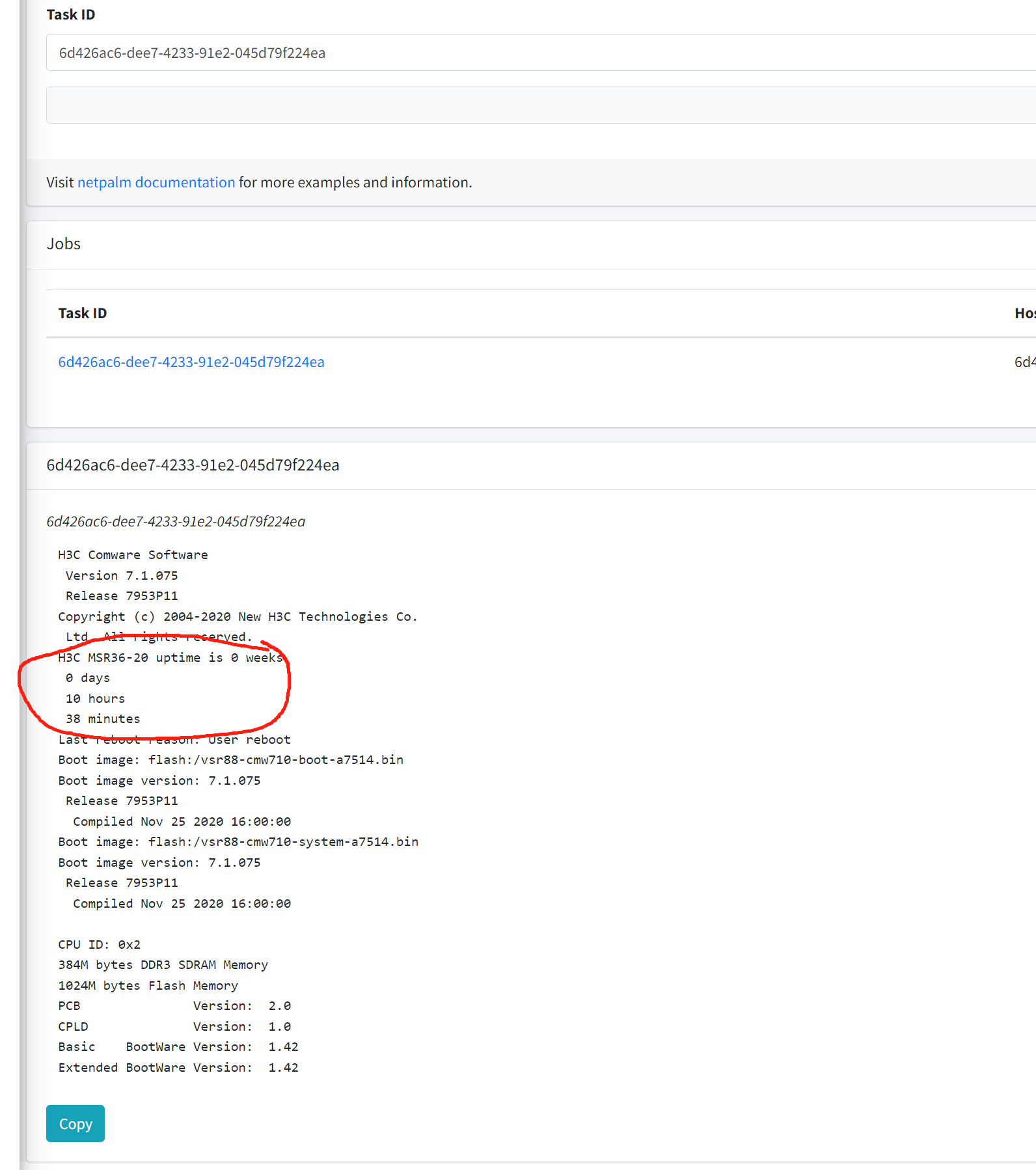This screenshot has width=1036, height=1170.
Task: Open job link 6d426ac6-dee7-4233-91e2-045d79f224ea in Jobs table
Action: [191, 362]
